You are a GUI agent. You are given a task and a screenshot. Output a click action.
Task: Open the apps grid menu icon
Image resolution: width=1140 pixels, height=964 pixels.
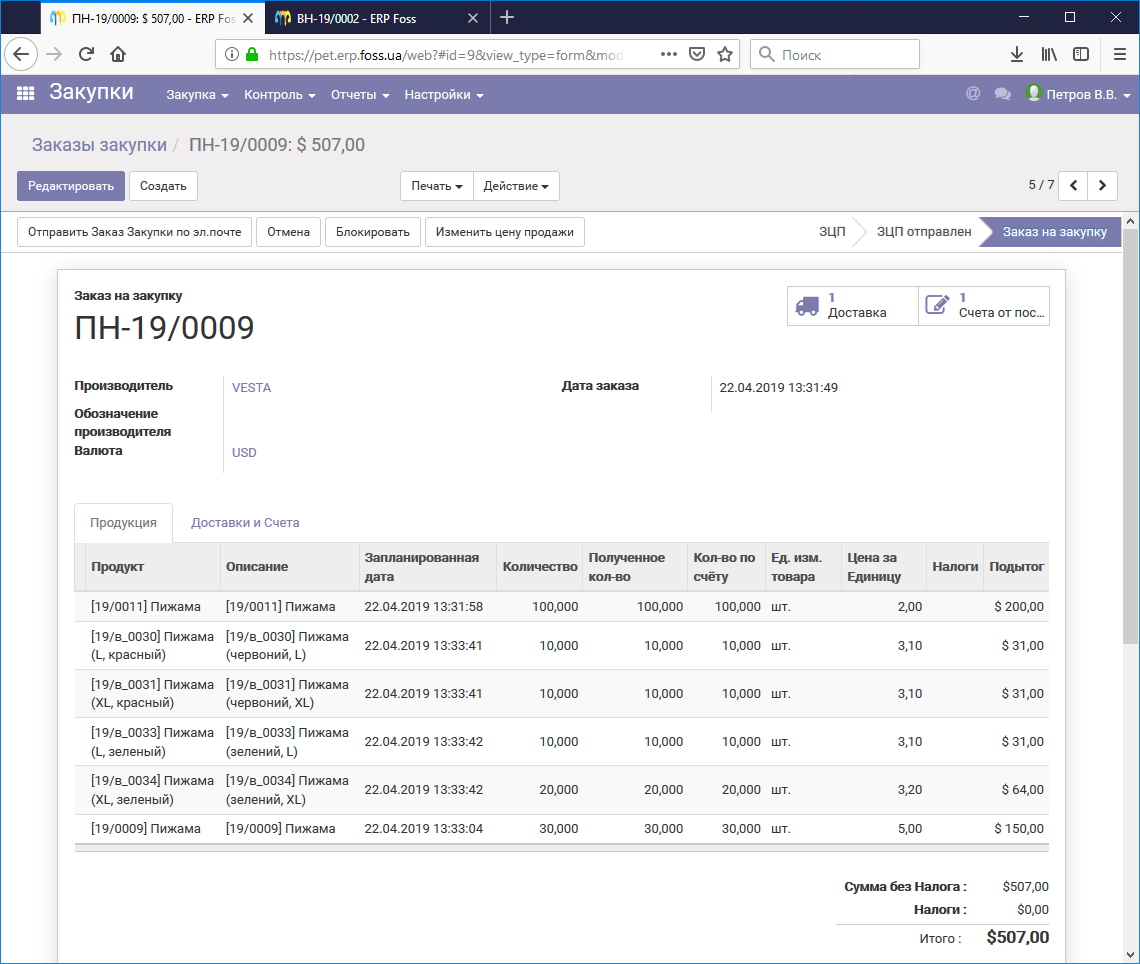click(x=25, y=94)
